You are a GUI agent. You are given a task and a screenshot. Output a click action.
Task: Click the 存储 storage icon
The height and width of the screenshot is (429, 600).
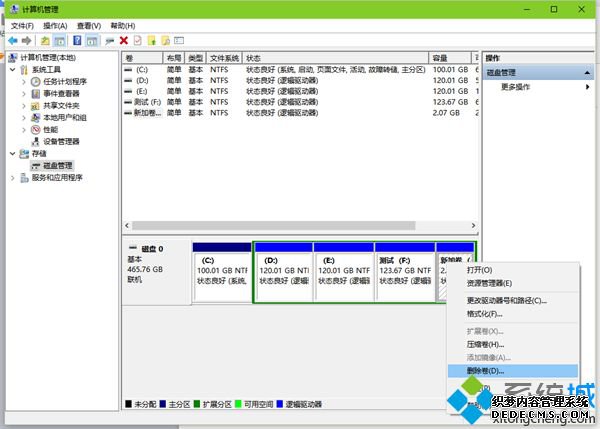pyautogui.click(x=24, y=153)
